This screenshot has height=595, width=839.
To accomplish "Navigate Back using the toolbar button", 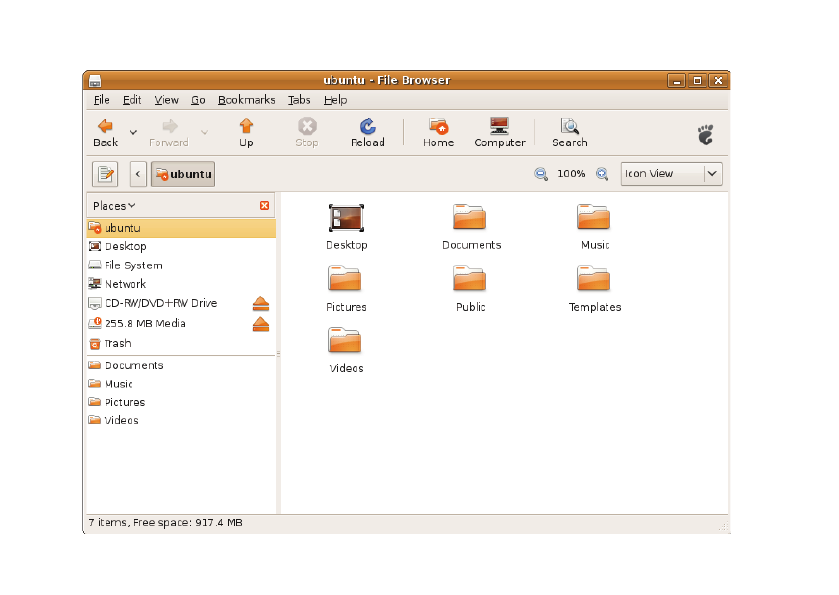I will point(105,131).
